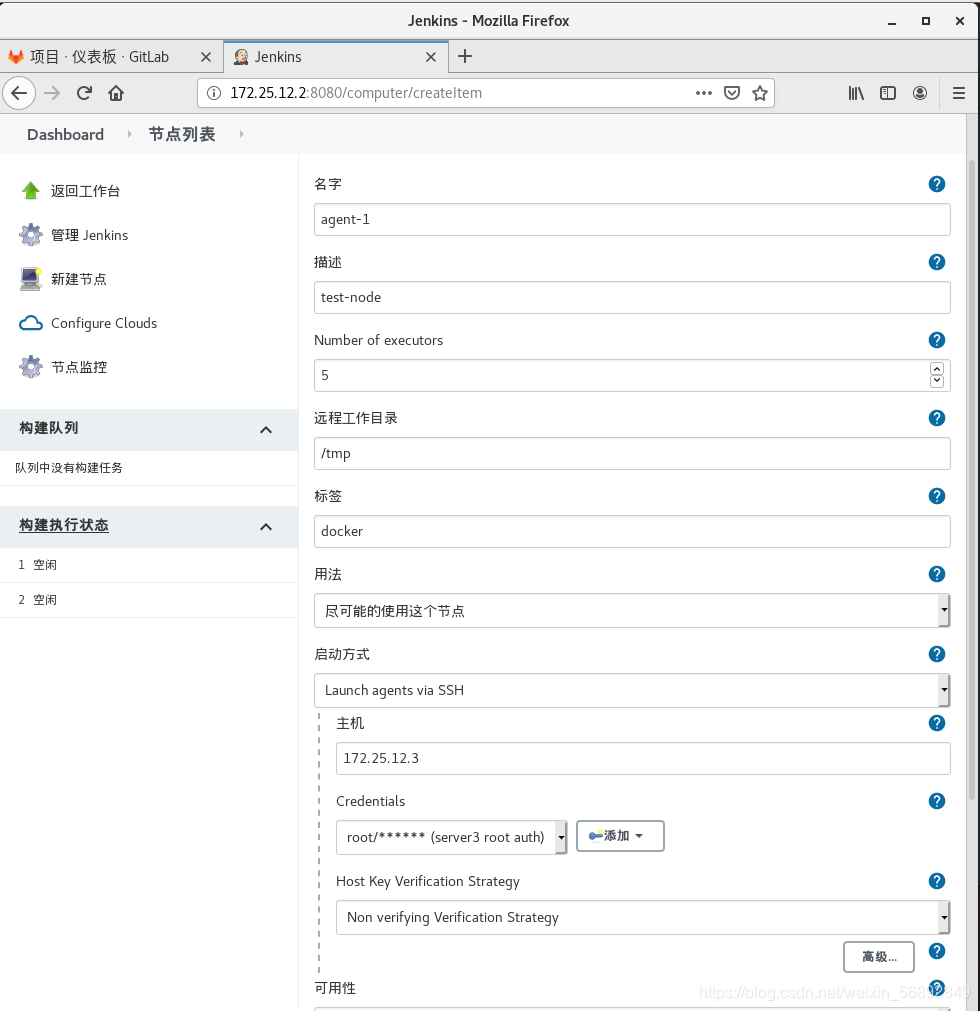
Task: Show help for 主机 field
Action: tap(937, 723)
